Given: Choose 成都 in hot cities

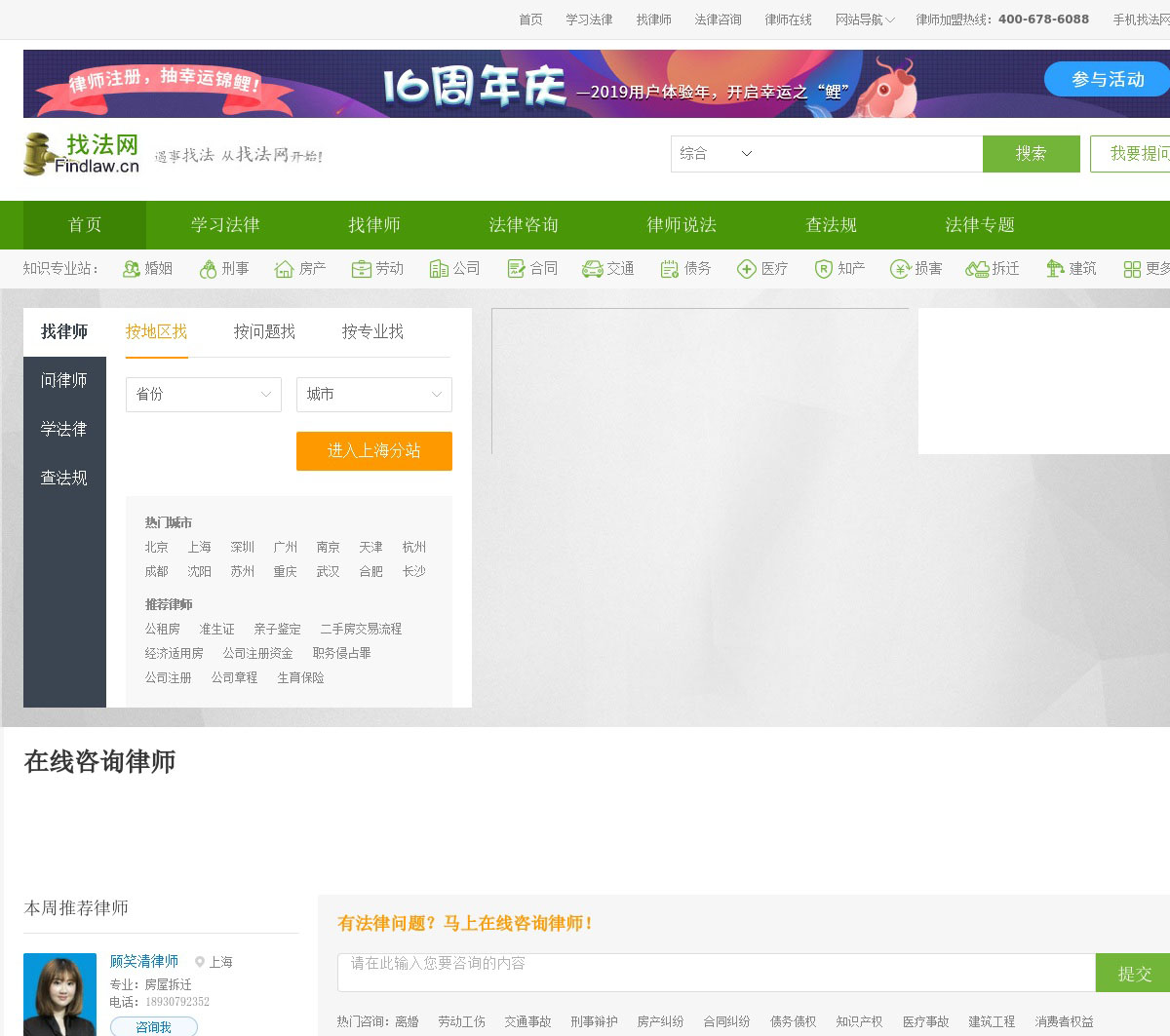Looking at the screenshot, I should coord(157,572).
